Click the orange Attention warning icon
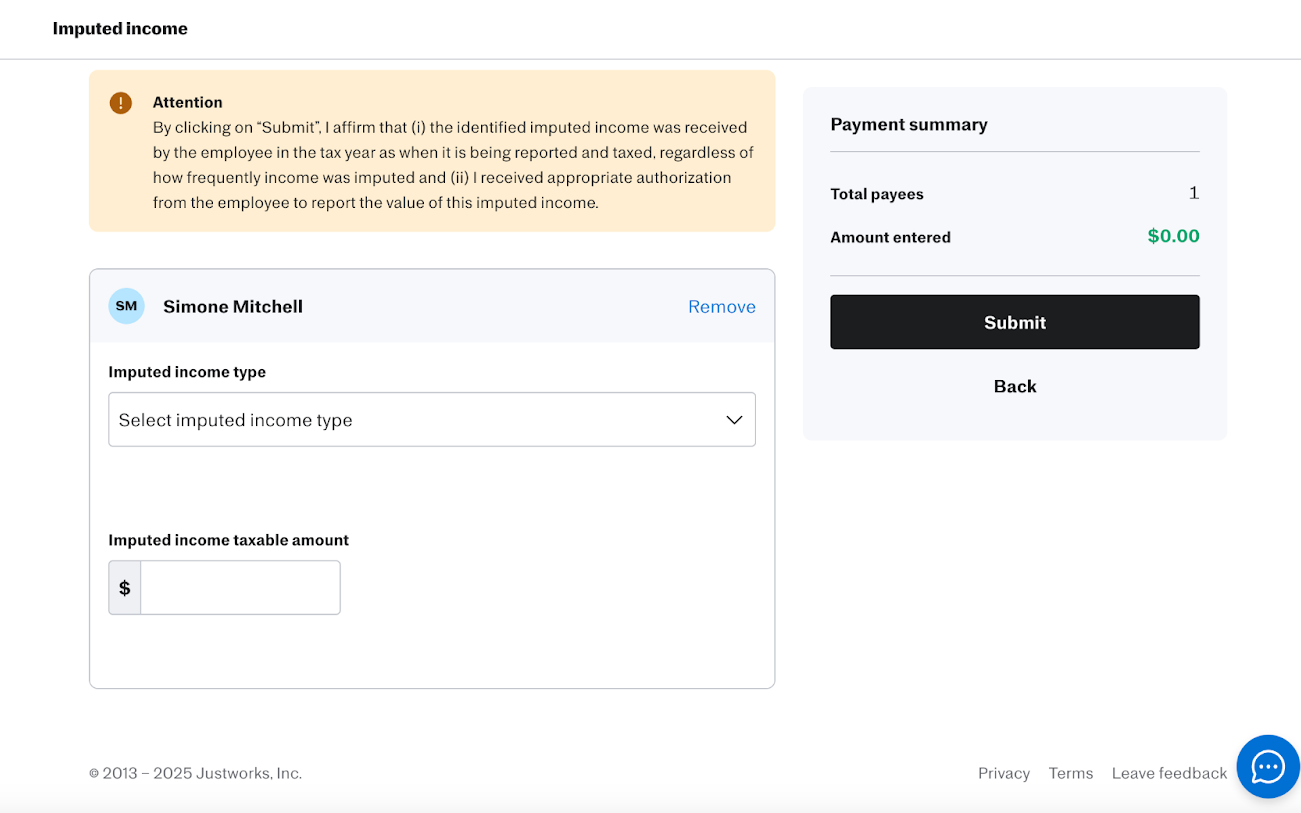This screenshot has height=813, width=1301. coord(121,103)
